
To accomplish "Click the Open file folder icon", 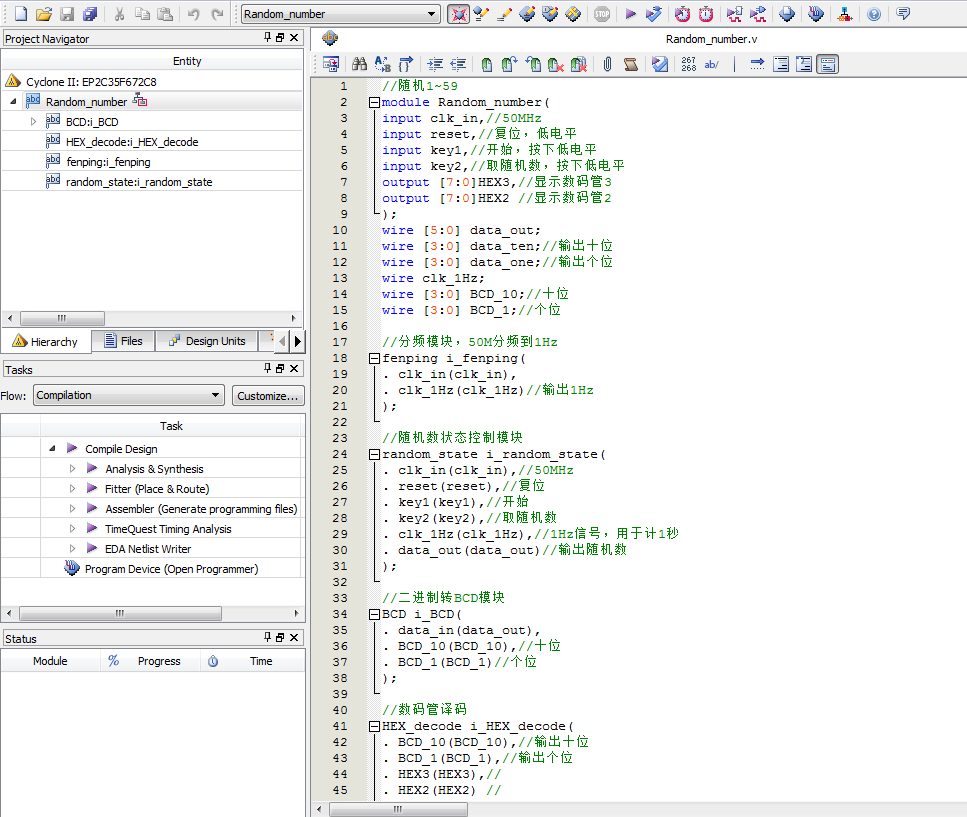I will point(43,14).
